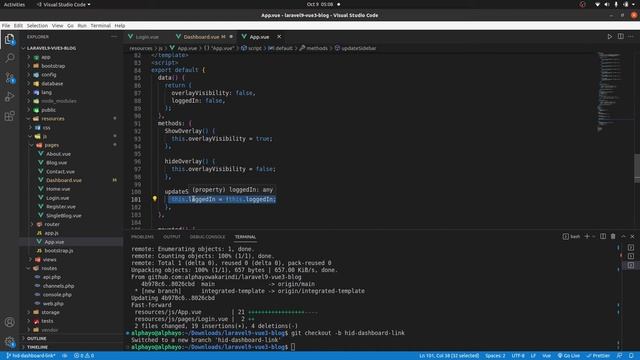Image resolution: width=640 pixels, height=360 pixels.
Task: Collapse the resources folder
Action: coord(53,119)
